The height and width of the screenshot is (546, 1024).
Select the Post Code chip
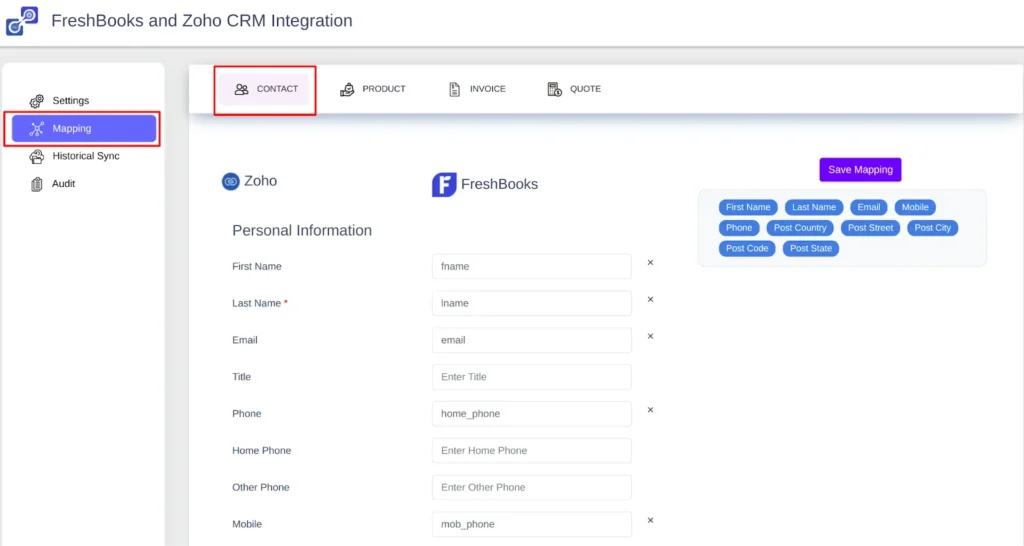(747, 248)
